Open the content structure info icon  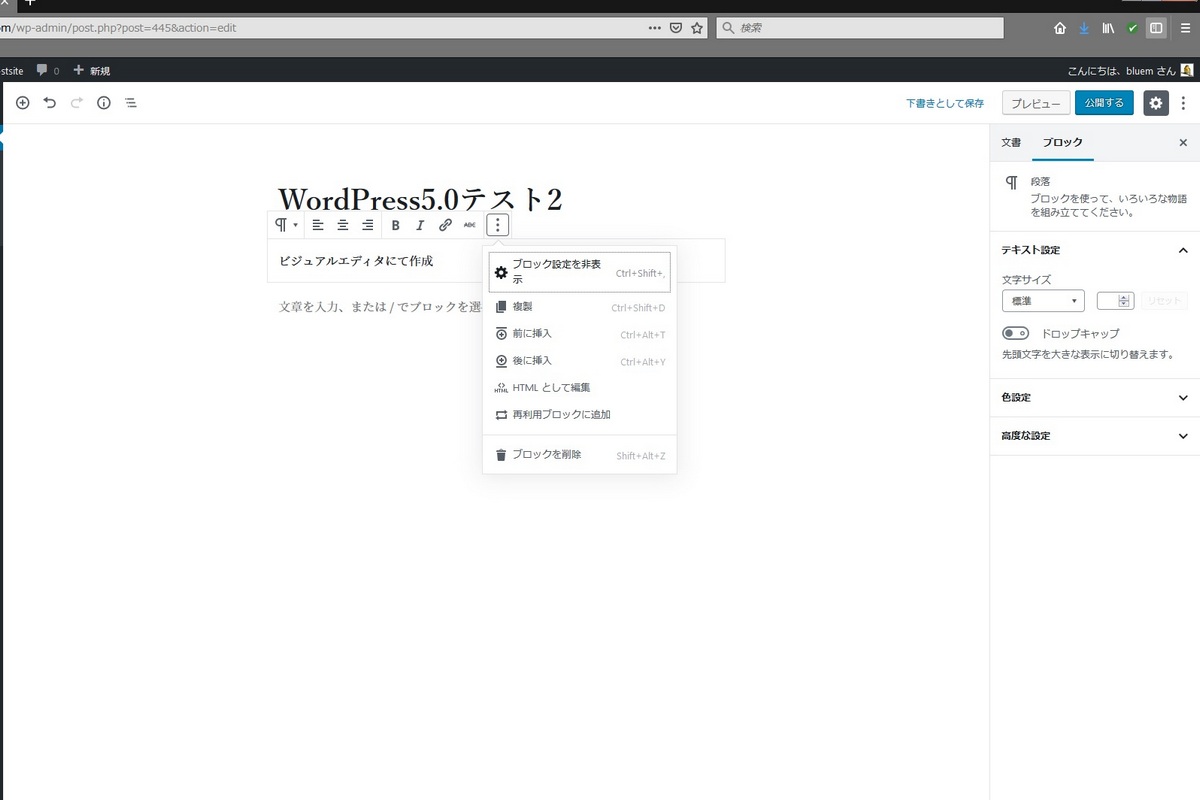[x=104, y=103]
